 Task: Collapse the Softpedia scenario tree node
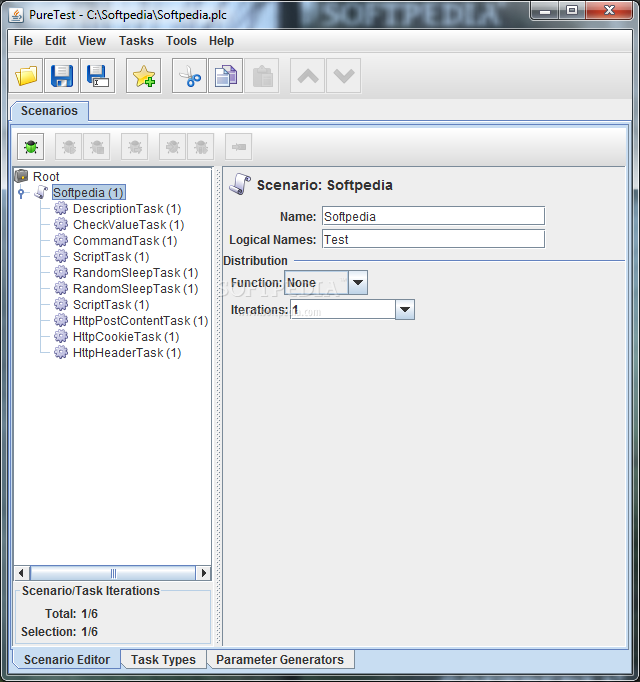coord(21,193)
